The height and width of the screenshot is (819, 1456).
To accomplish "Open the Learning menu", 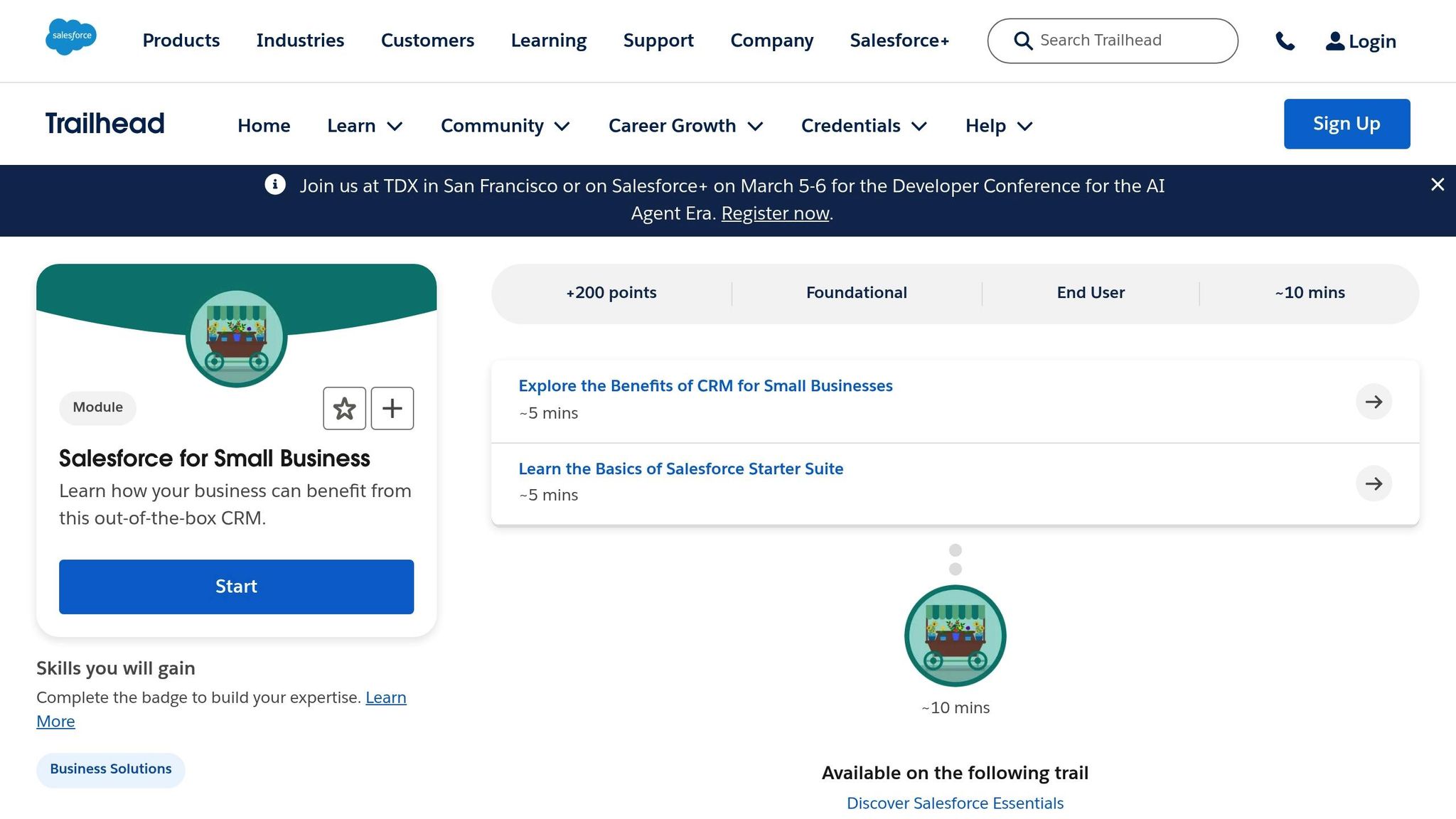I will coord(549,41).
